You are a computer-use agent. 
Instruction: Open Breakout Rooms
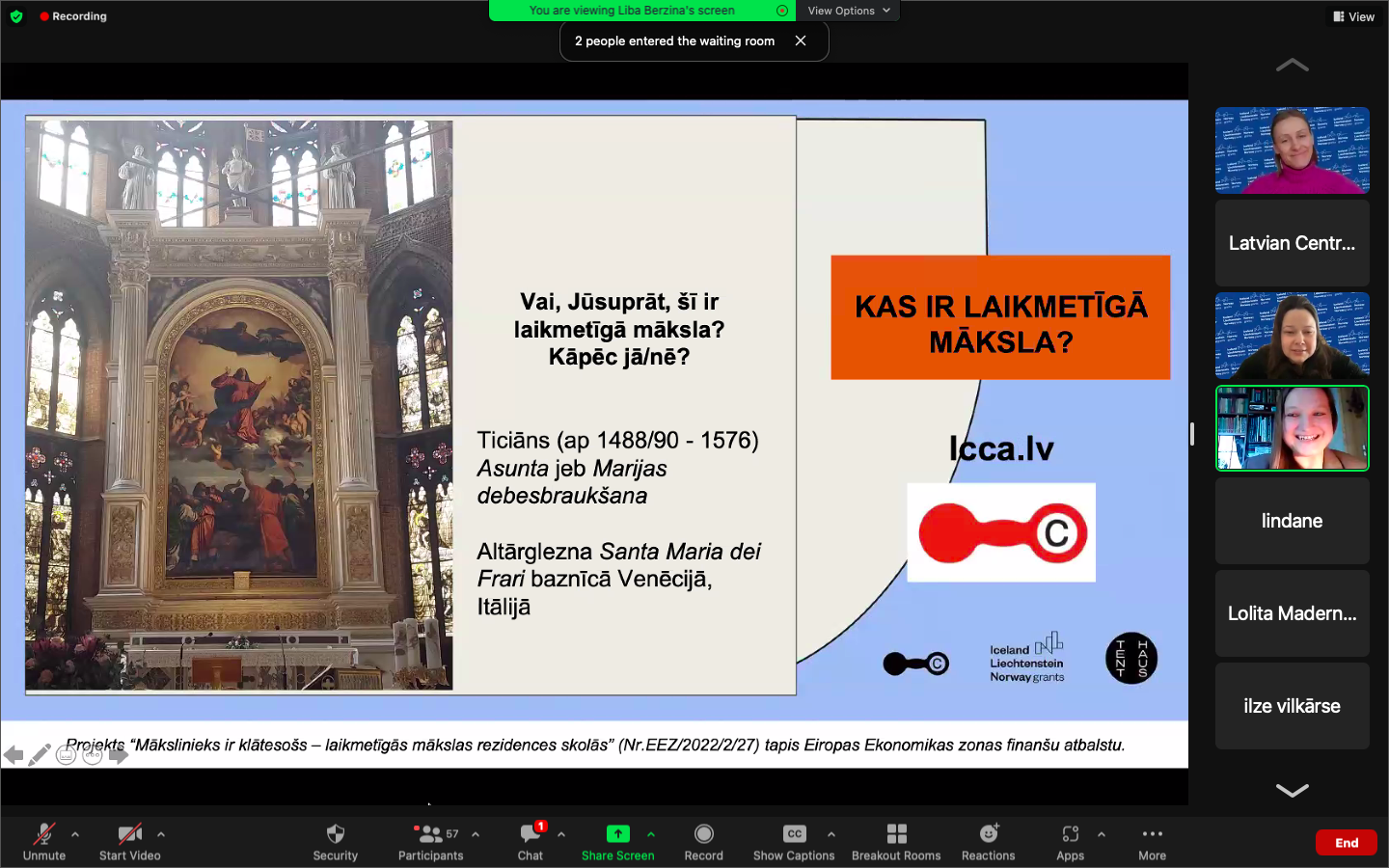click(896, 841)
